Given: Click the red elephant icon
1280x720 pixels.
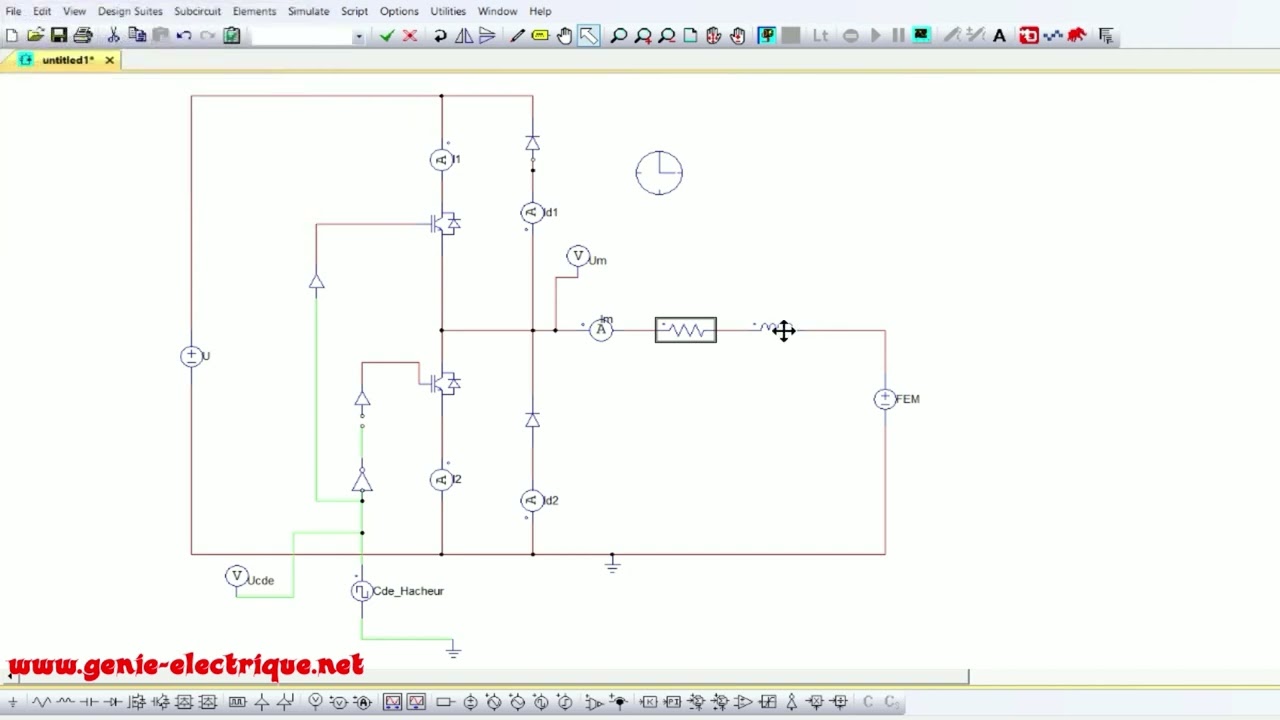Looking at the screenshot, I should tap(1077, 36).
